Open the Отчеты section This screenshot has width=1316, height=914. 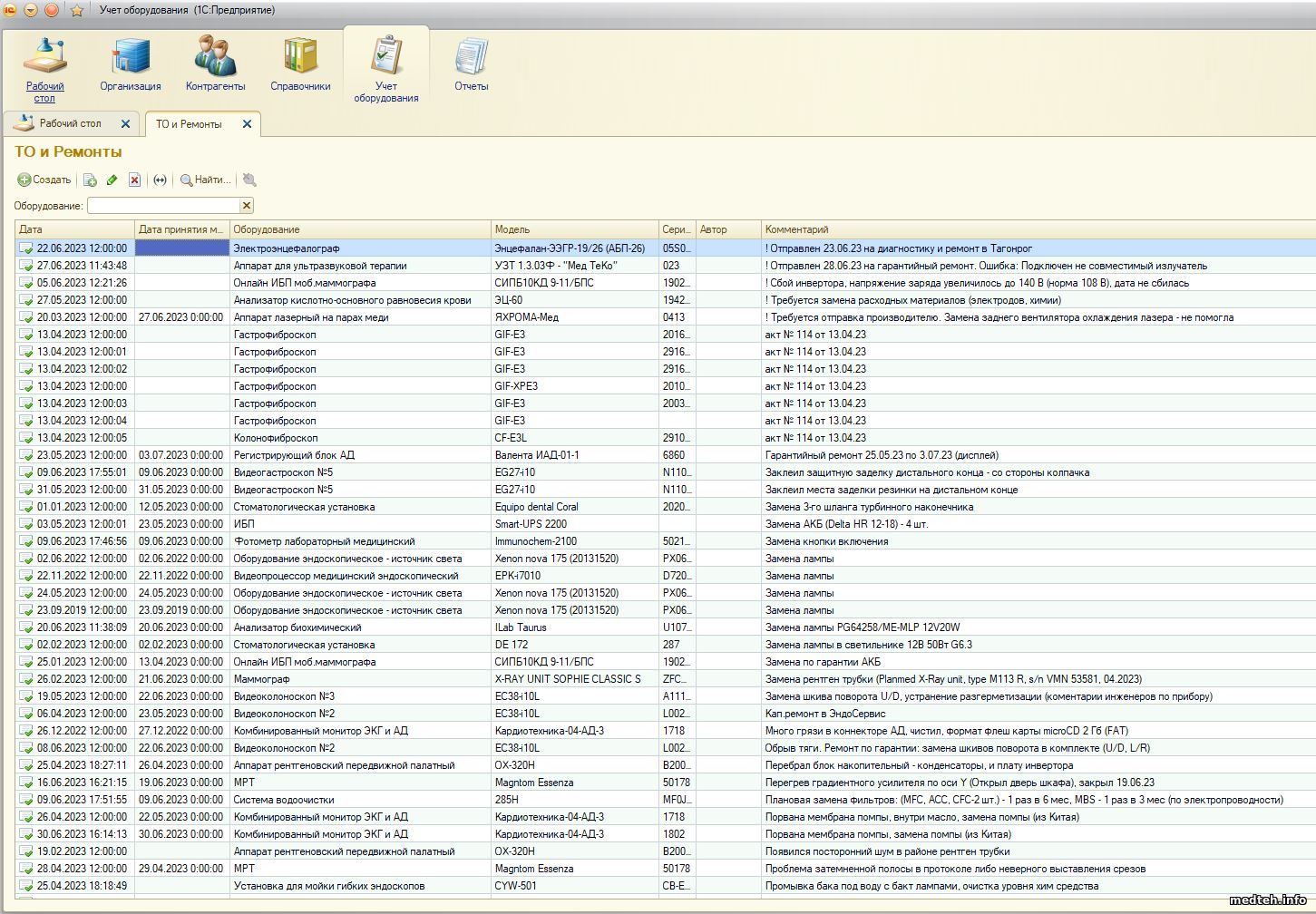pos(471,64)
